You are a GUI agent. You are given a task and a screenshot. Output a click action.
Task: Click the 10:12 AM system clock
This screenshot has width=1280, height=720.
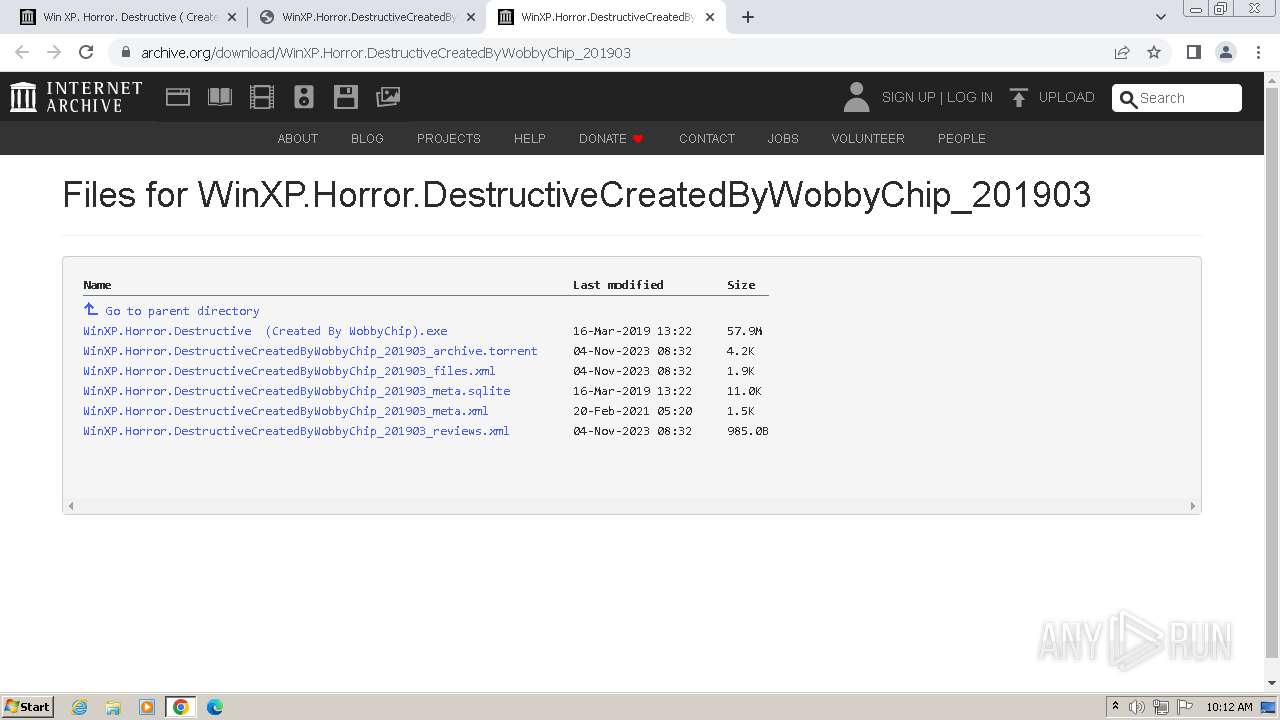pos(1229,707)
